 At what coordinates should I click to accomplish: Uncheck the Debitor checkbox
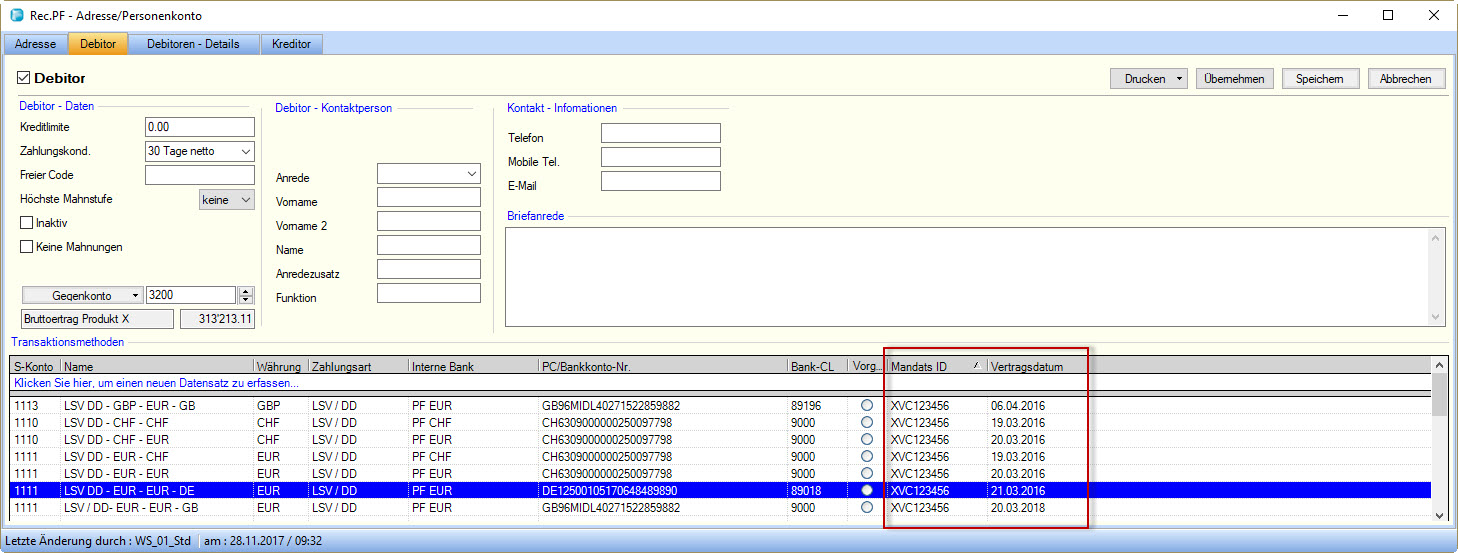(25, 78)
